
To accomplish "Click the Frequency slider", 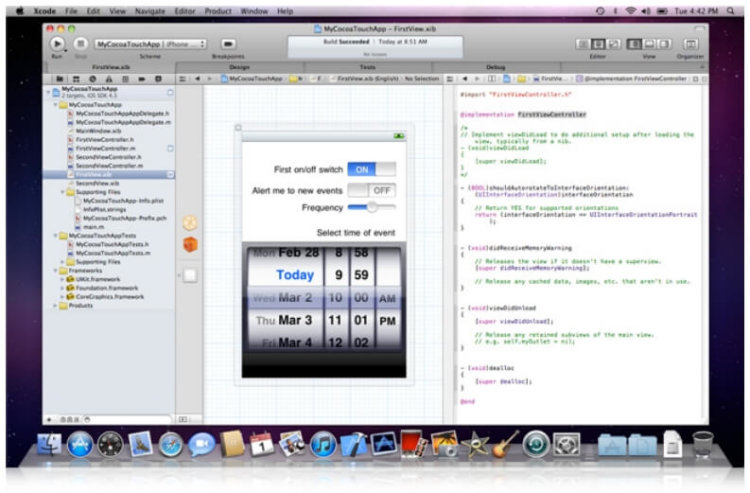I will (x=372, y=207).
